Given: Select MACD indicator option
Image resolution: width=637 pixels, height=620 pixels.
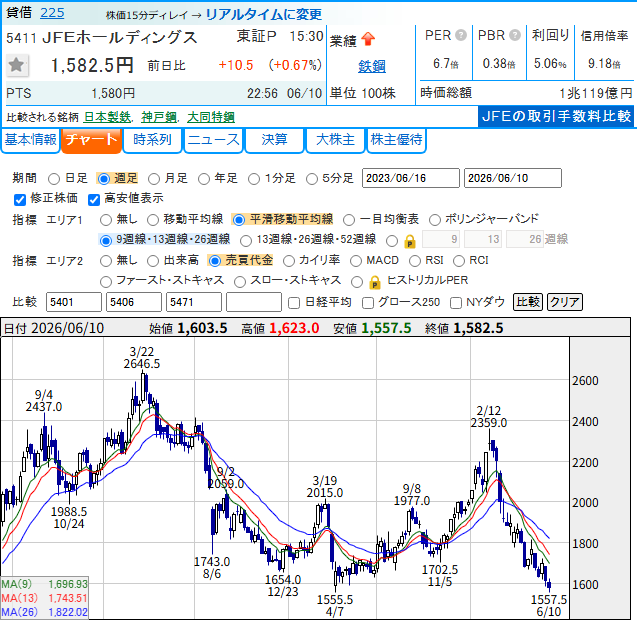Looking at the screenshot, I should (x=355, y=261).
